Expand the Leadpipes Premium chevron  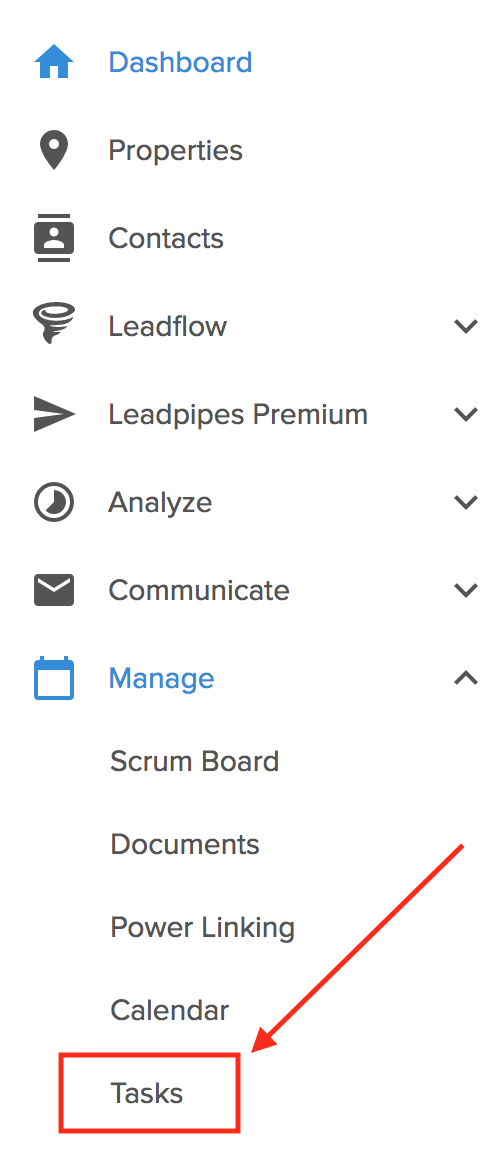click(x=466, y=414)
